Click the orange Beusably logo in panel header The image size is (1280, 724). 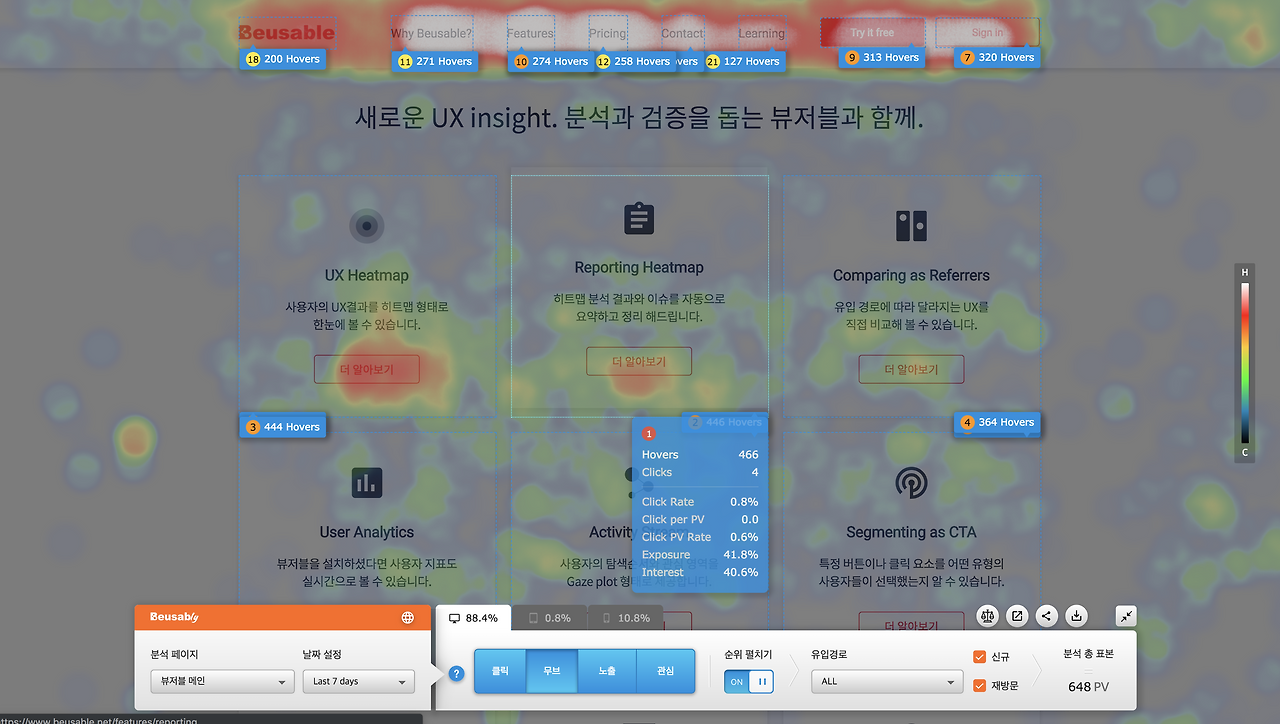coord(175,617)
